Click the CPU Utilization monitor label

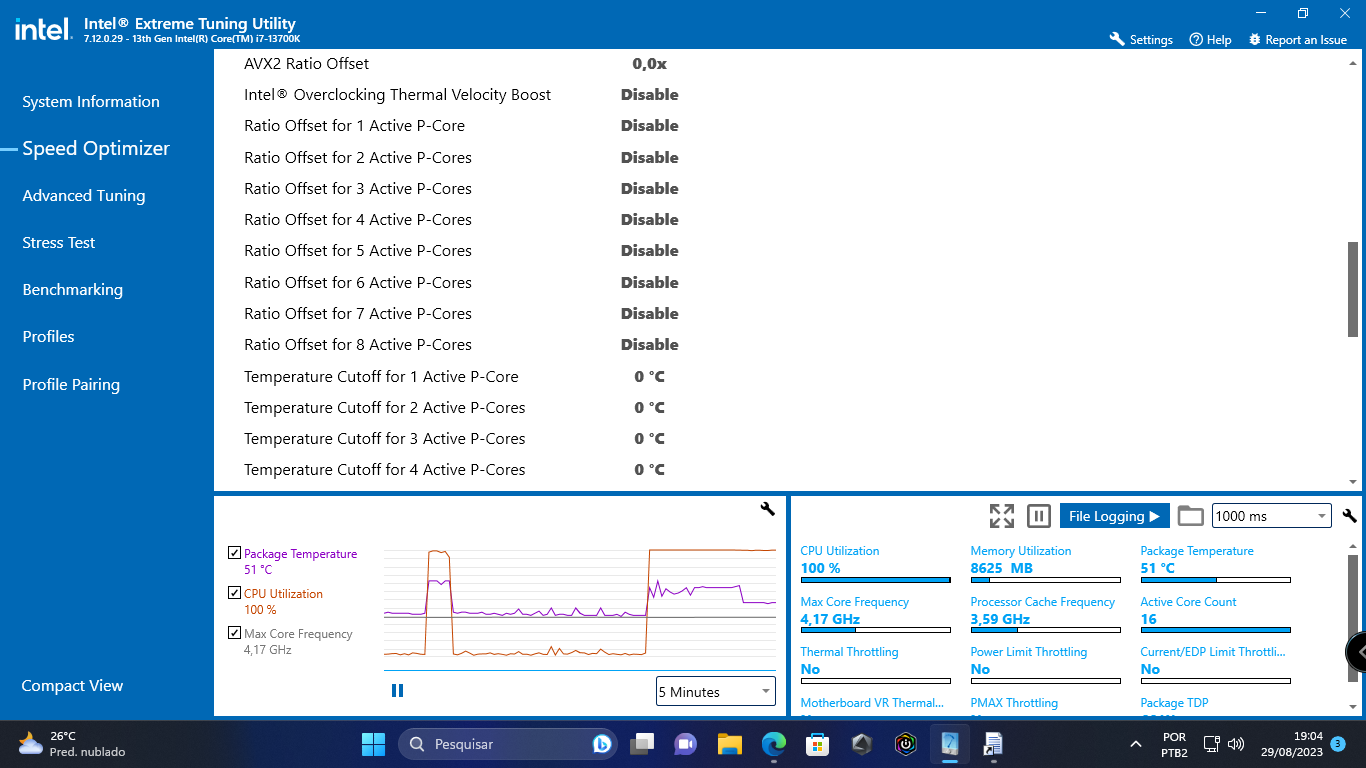(x=840, y=551)
